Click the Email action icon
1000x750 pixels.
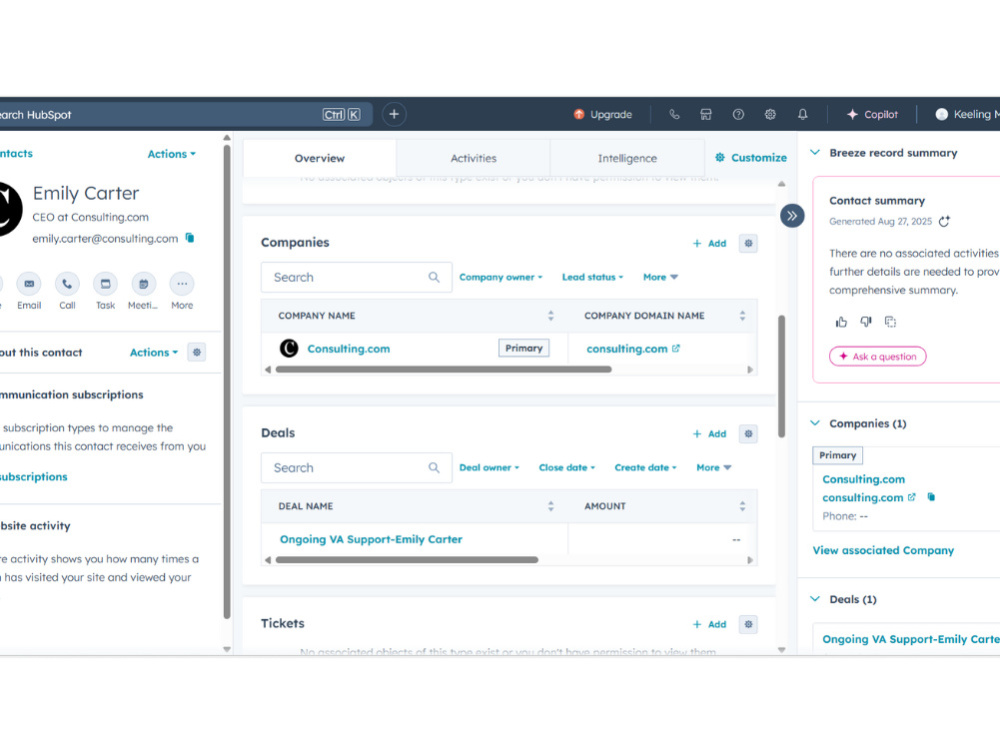pos(29,284)
